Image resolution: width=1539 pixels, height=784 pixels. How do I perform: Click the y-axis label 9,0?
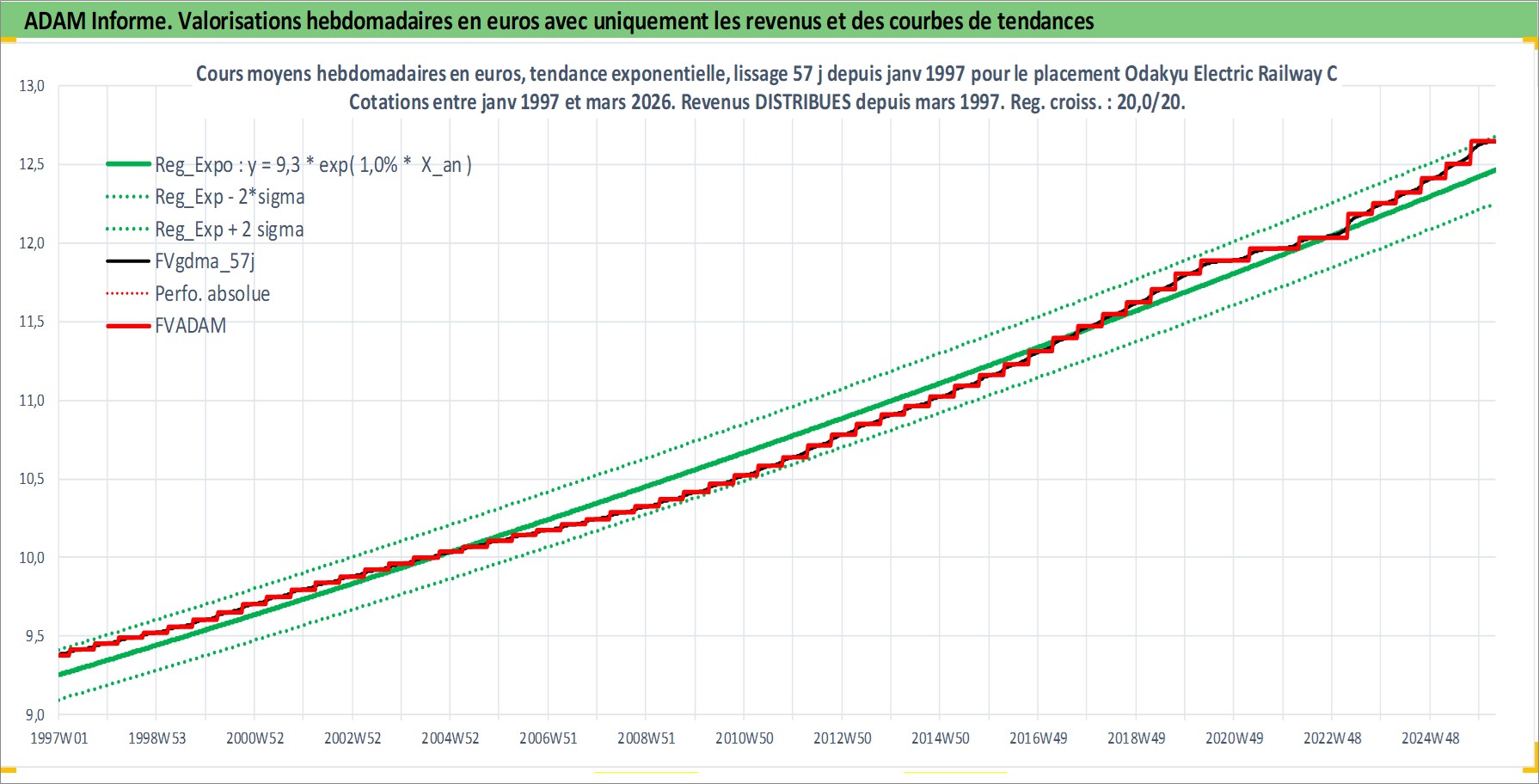coord(34,715)
